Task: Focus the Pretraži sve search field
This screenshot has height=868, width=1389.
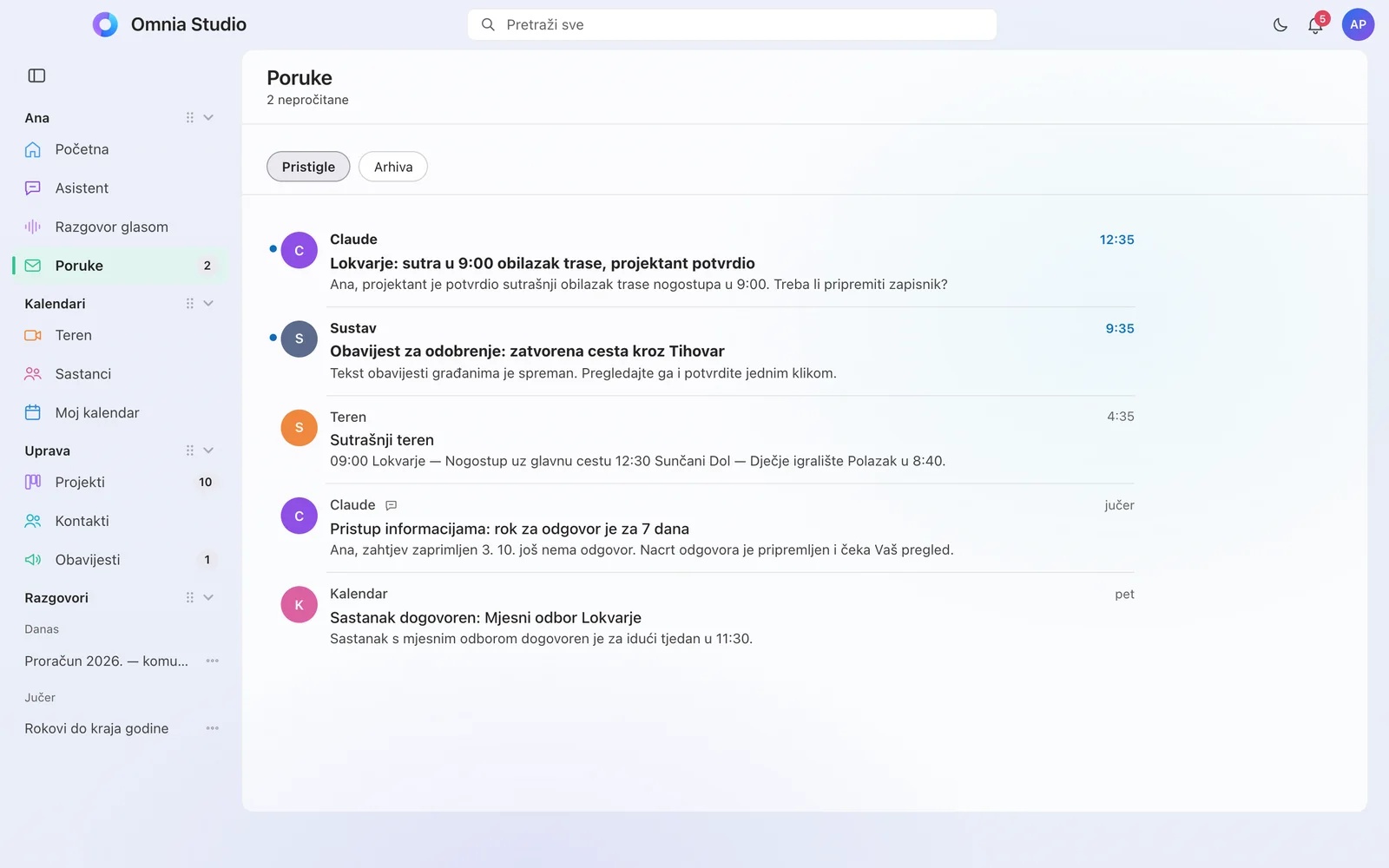Action: [x=732, y=24]
